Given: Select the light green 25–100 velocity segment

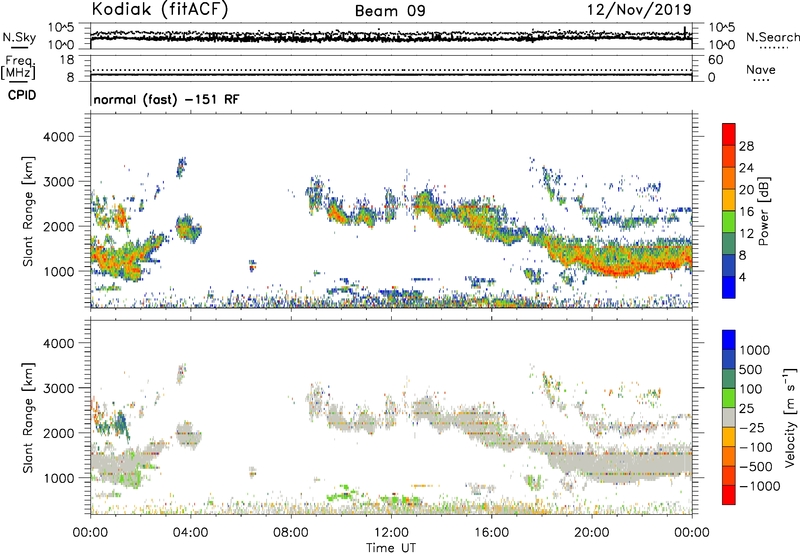Looking at the screenshot, I should click(729, 399).
